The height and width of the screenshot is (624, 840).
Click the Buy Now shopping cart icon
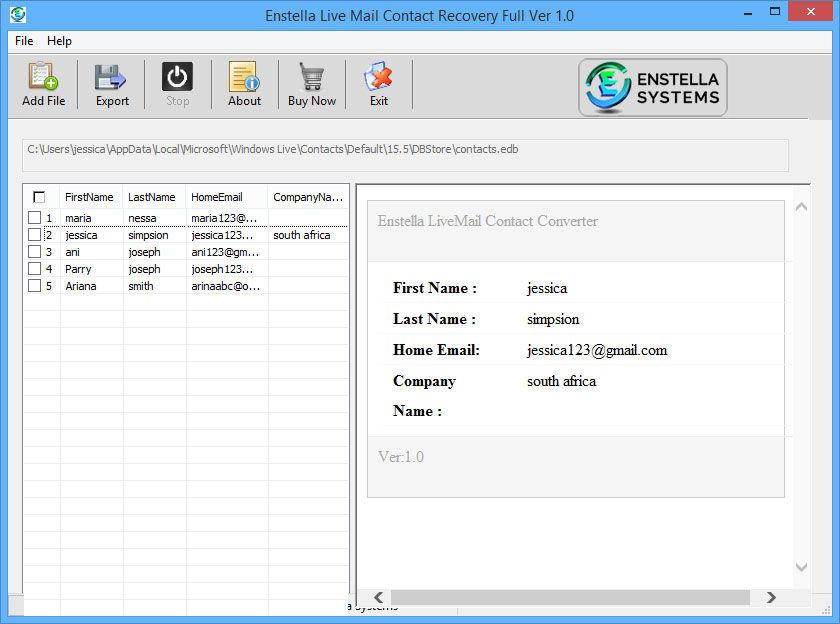(311, 76)
